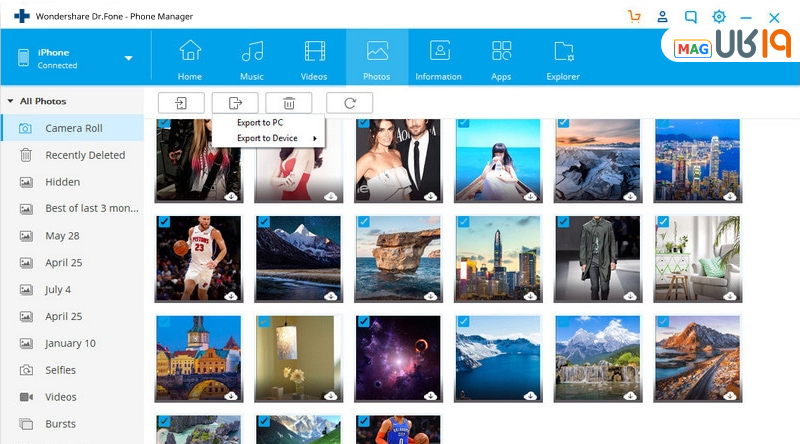Toggle checkbox on the sea rock arch photo
Image resolution: width=800 pixels, height=444 pixels.
tap(363, 222)
